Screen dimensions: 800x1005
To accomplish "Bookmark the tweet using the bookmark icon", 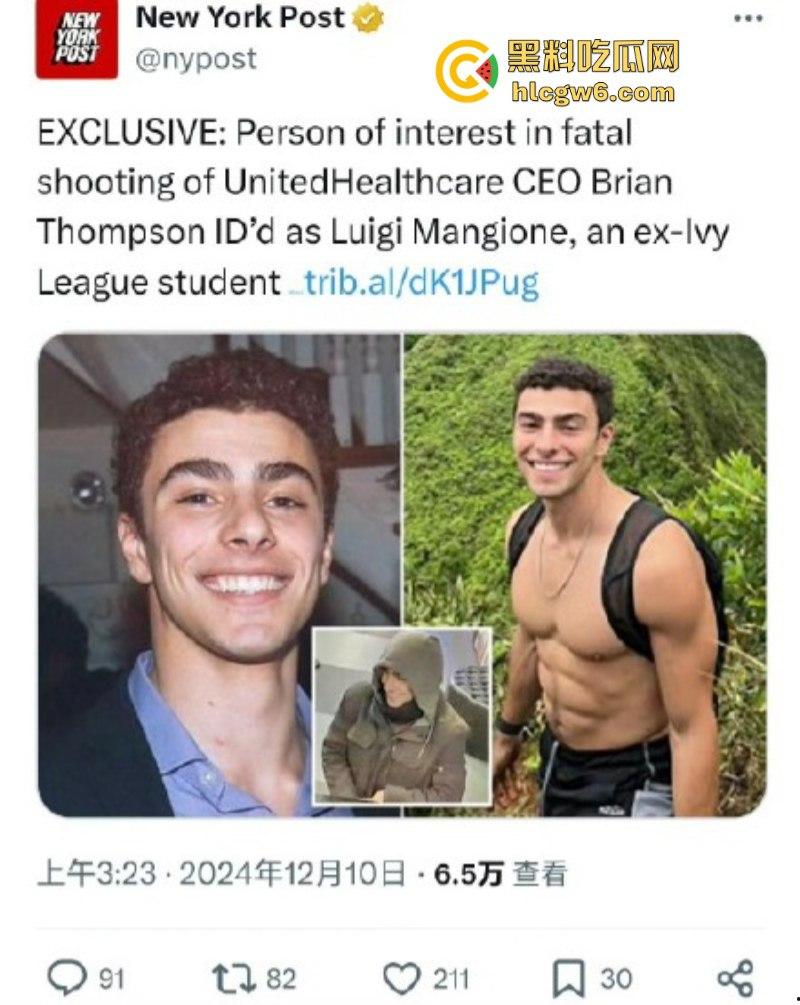I will pos(568,979).
